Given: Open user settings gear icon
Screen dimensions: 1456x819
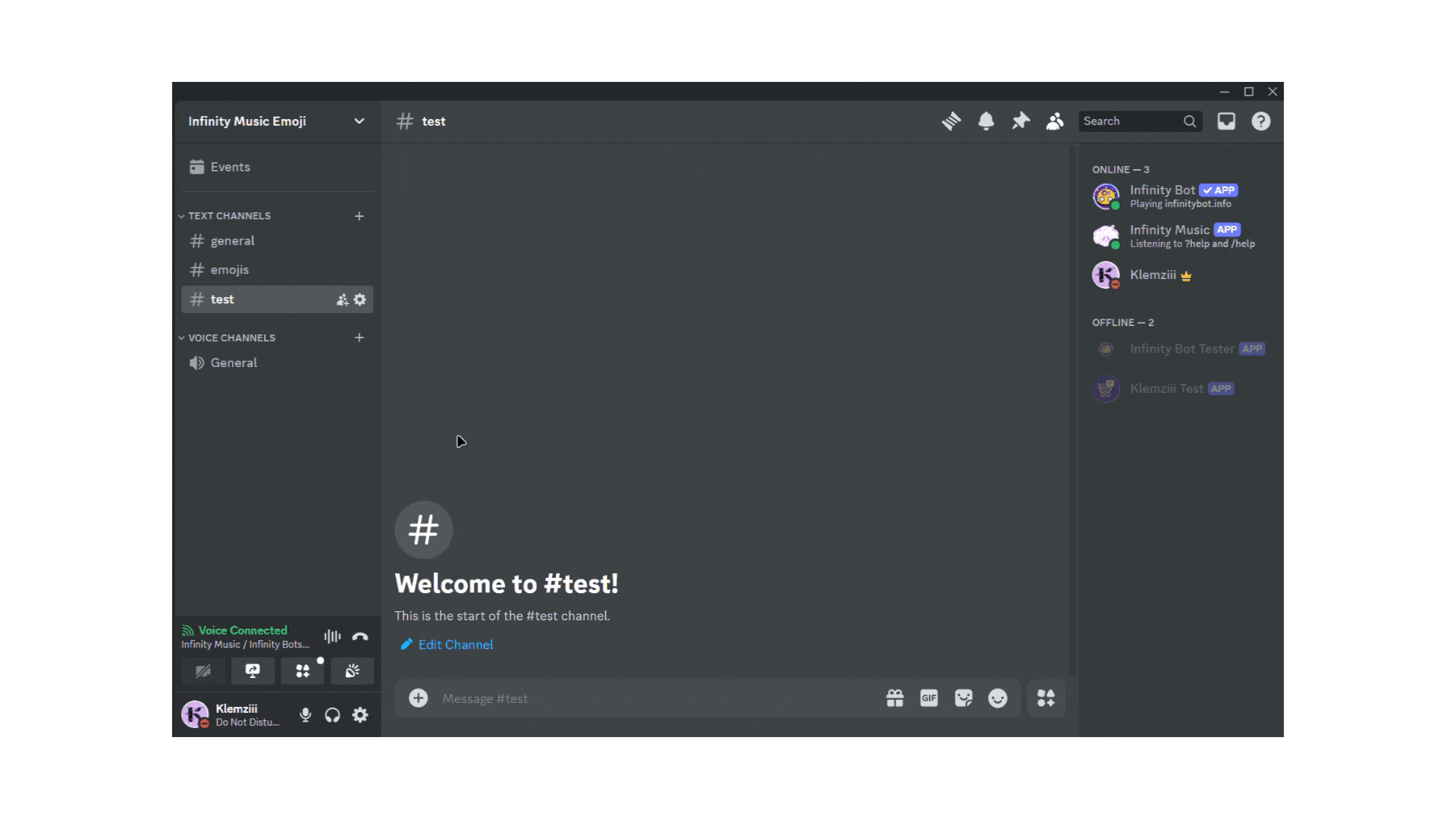Looking at the screenshot, I should tap(360, 715).
